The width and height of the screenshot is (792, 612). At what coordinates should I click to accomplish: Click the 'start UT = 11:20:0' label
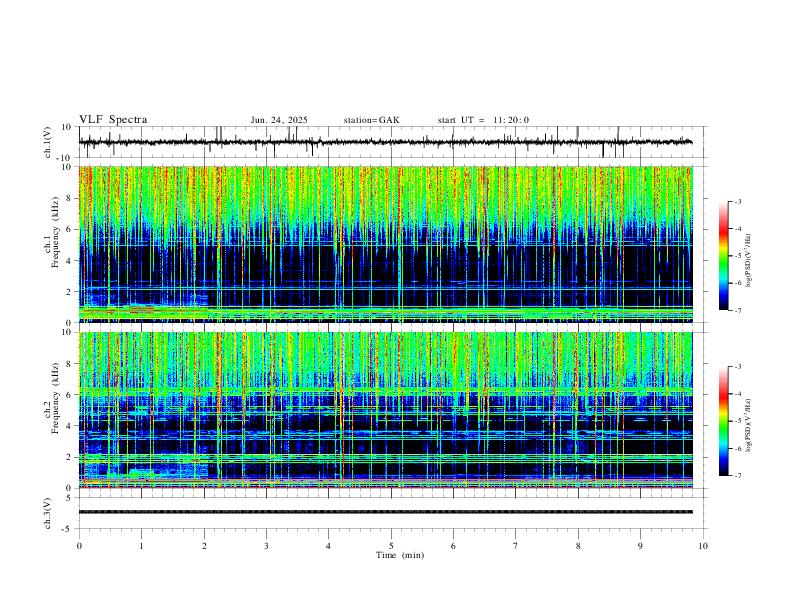tap(483, 120)
